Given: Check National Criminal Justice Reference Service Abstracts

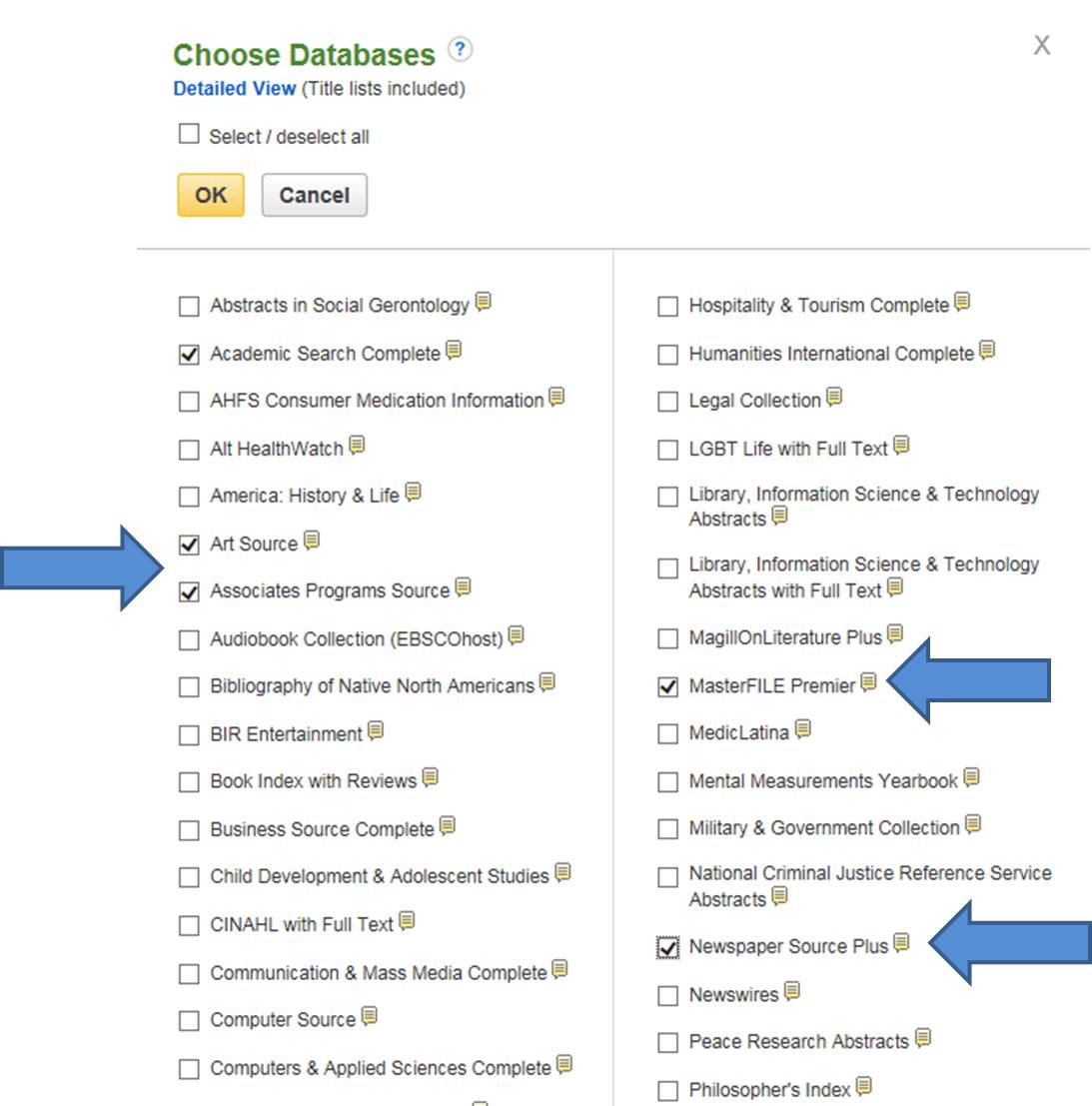Looking at the screenshot, I should point(668,877).
